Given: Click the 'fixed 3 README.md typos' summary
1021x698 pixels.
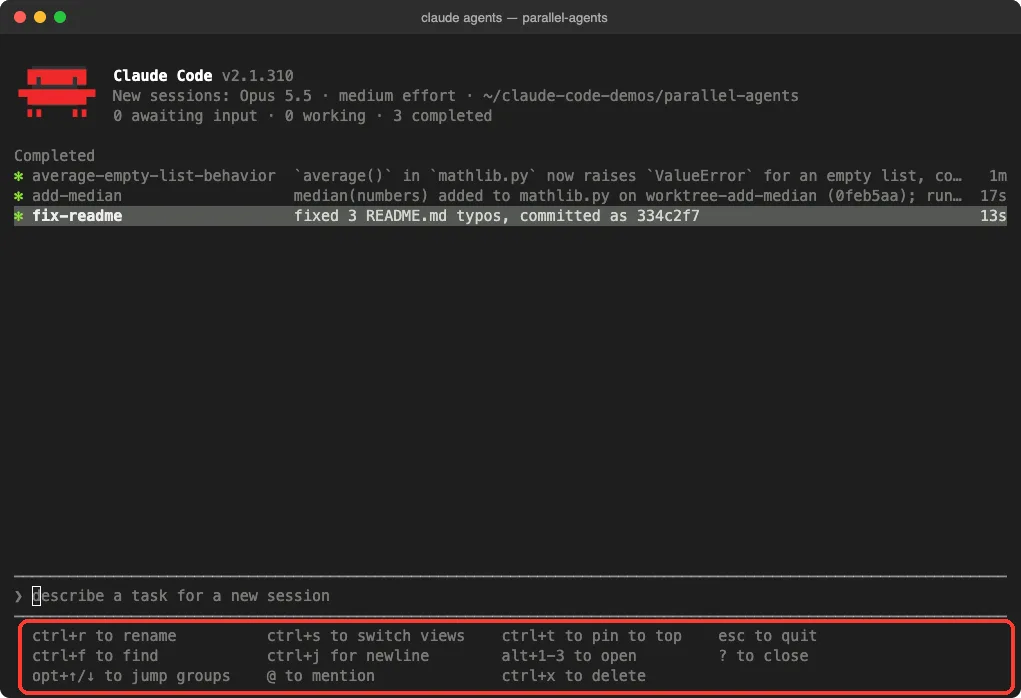Looking at the screenshot, I should pyautogui.click(x=497, y=216).
